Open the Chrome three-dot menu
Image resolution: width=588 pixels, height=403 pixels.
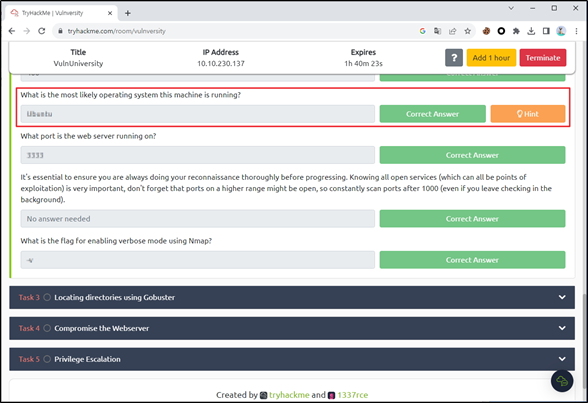[576, 31]
